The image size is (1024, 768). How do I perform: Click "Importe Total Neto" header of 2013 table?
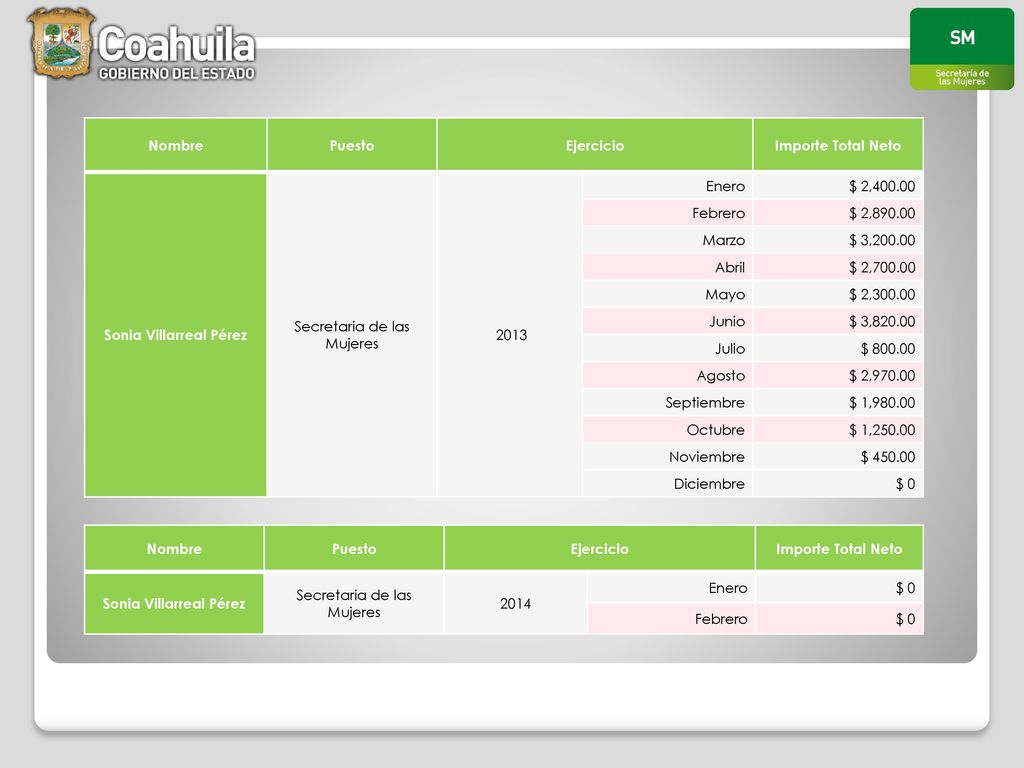point(838,145)
